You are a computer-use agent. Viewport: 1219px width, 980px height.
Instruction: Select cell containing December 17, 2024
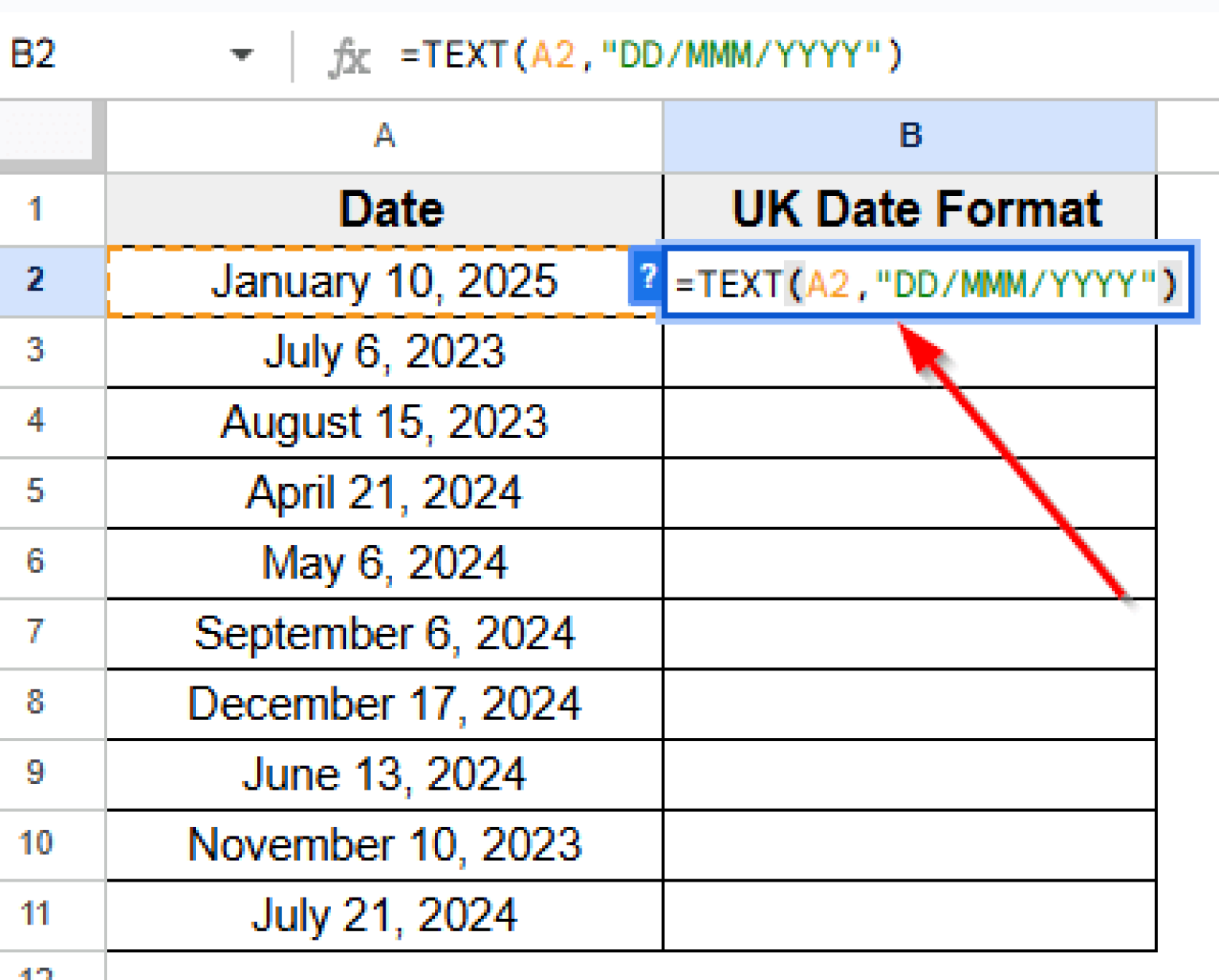click(x=383, y=703)
